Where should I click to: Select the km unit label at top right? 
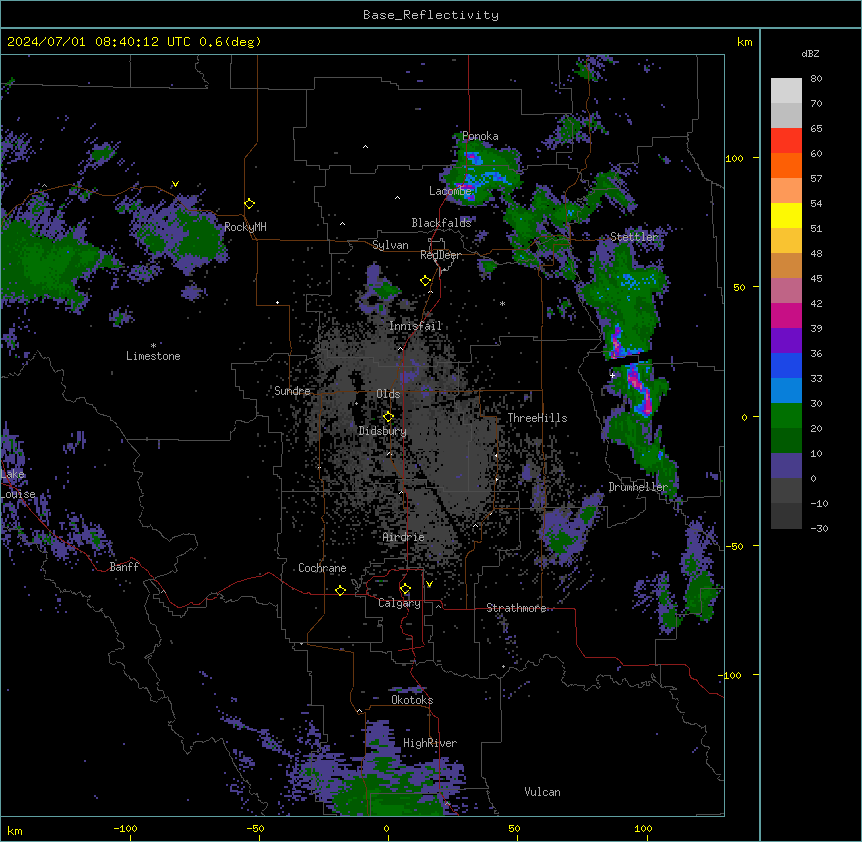[x=744, y=42]
